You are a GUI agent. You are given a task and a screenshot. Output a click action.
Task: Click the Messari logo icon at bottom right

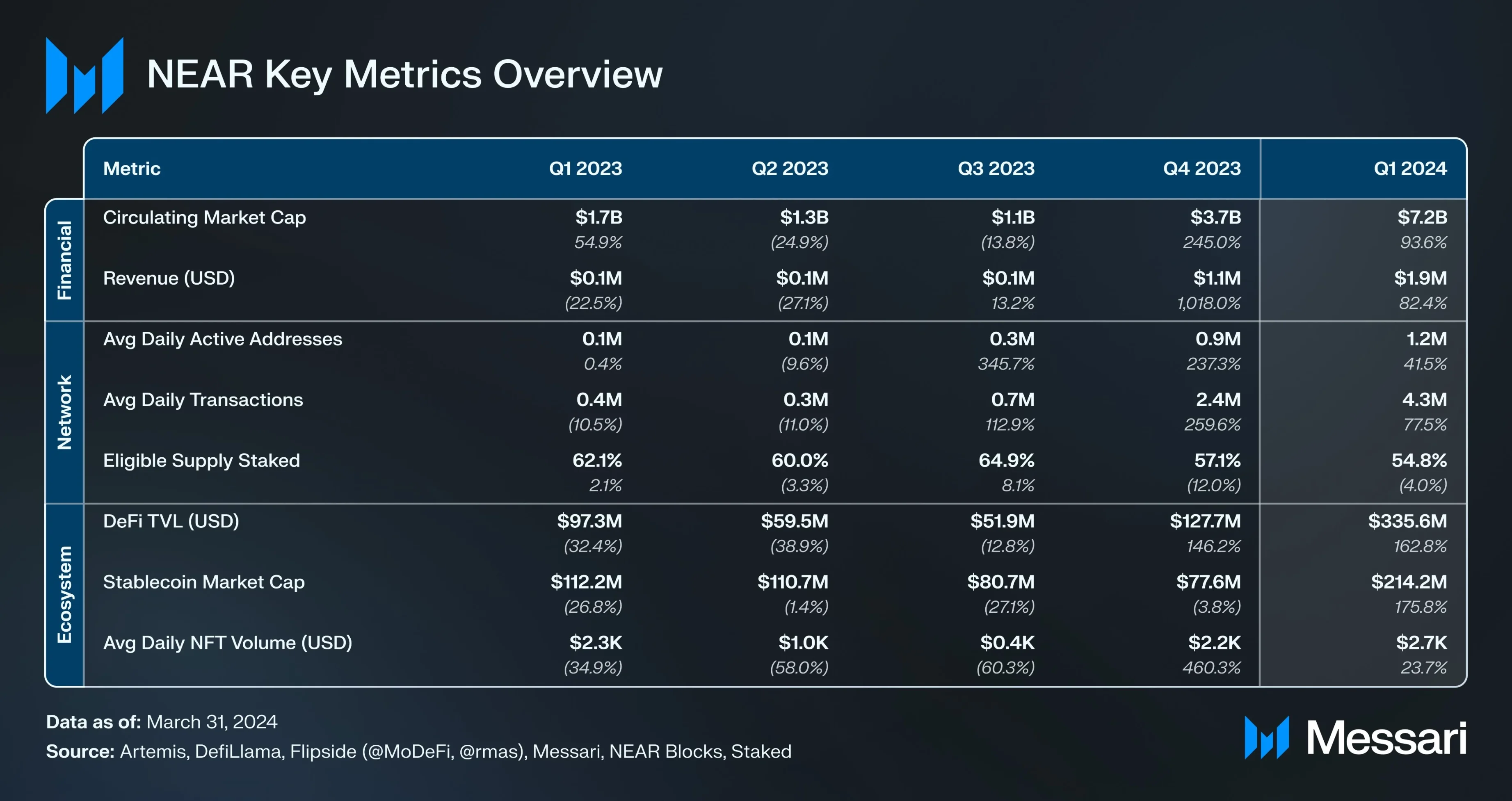(x=1266, y=737)
